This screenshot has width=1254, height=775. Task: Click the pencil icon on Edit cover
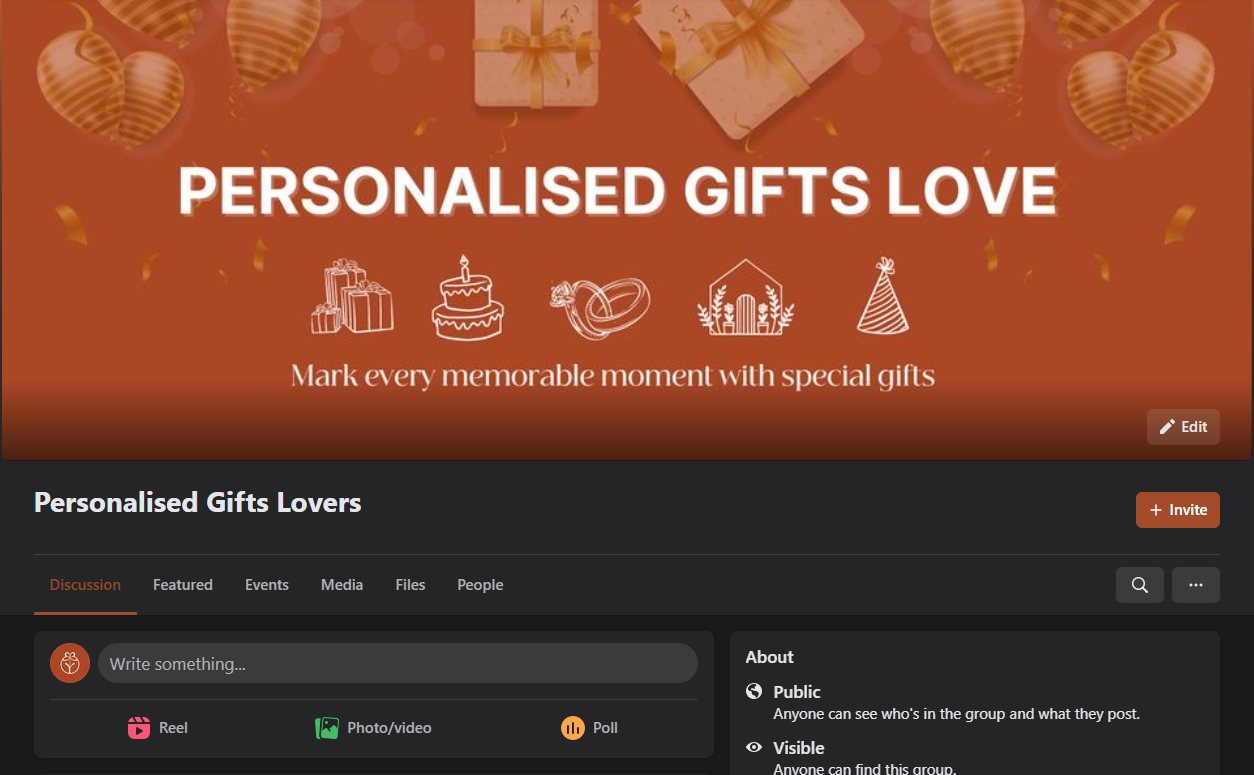[x=1167, y=427]
